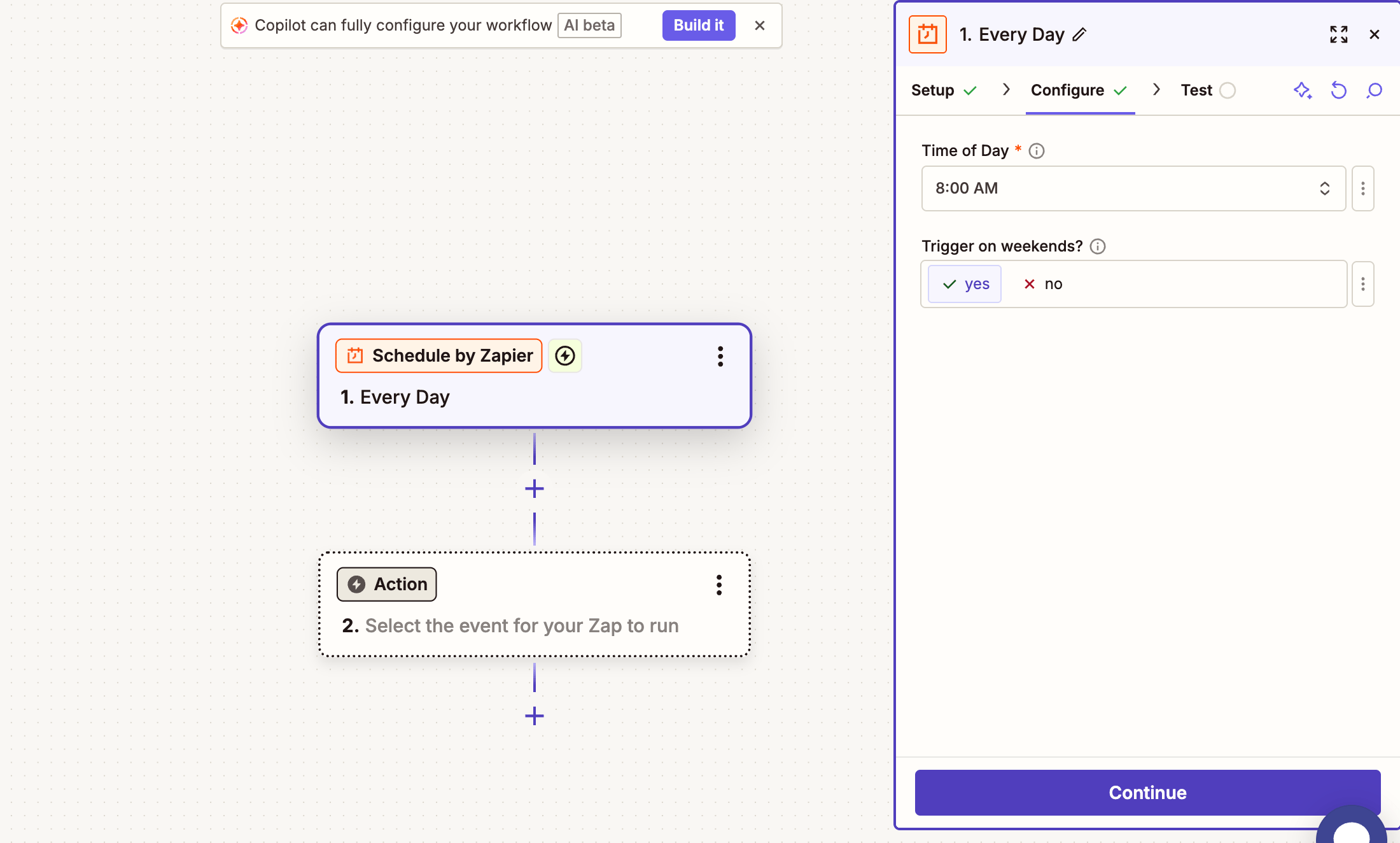The height and width of the screenshot is (843, 1400).
Task: Click the lightning bolt trigger icon on Schedule step
Action: (565, 355)
